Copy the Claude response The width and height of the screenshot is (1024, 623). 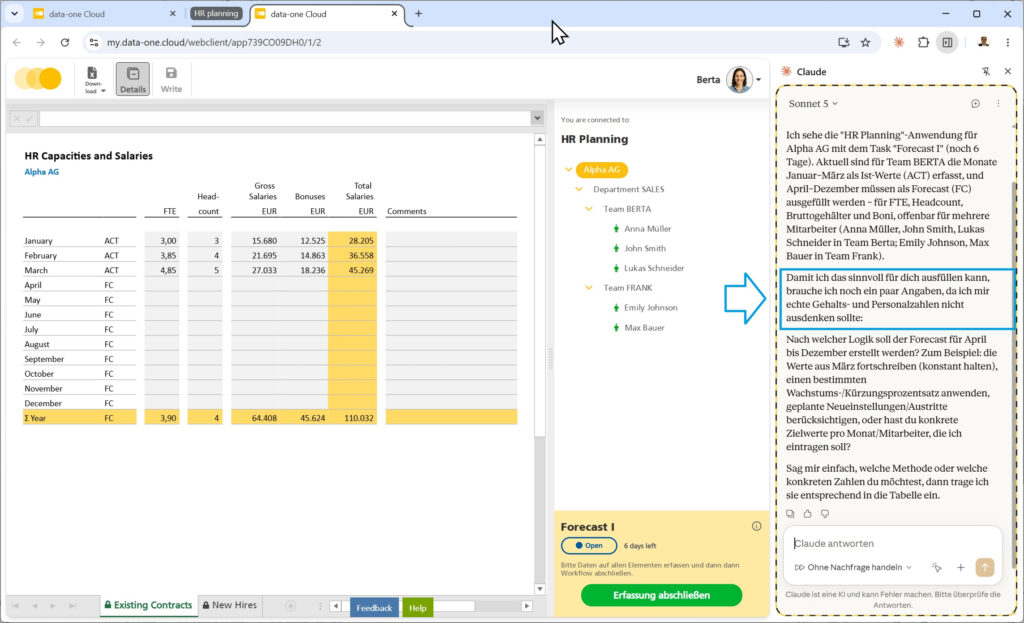pyautogui.click(x=790, y=514)
